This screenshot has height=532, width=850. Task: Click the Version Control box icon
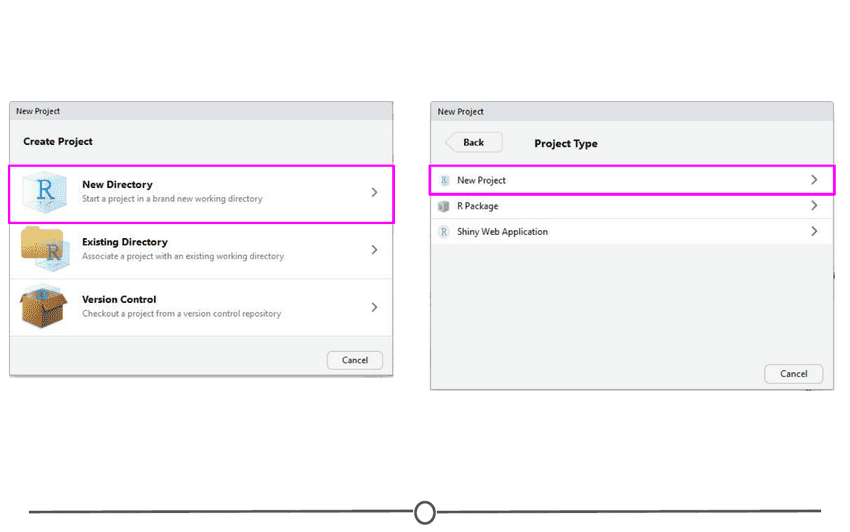43,306
